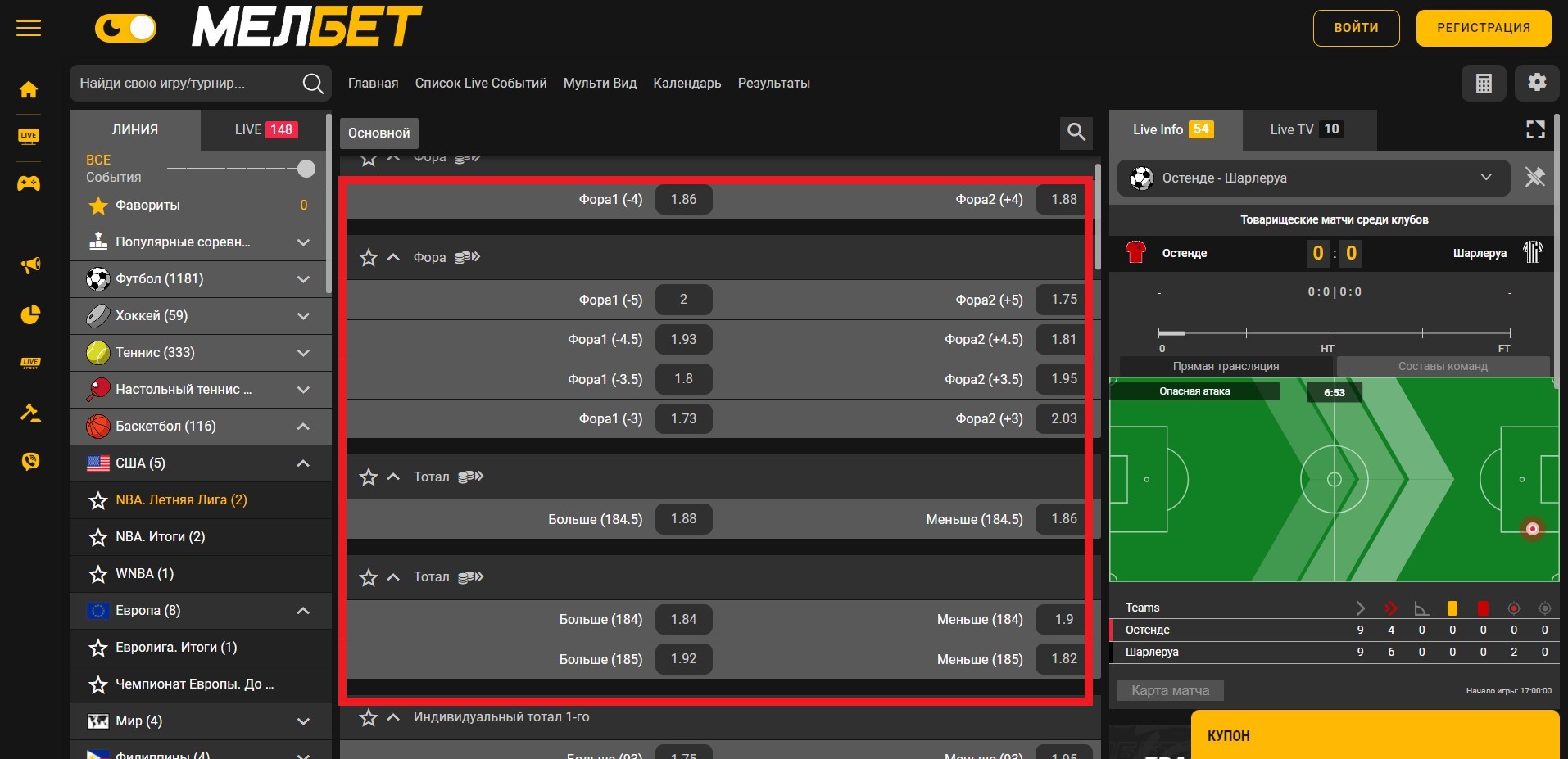Screen dimensions: 1568x759
Task: Click the home icon in left sidebar
Action: pyautogui.click(x=29, y=89)
